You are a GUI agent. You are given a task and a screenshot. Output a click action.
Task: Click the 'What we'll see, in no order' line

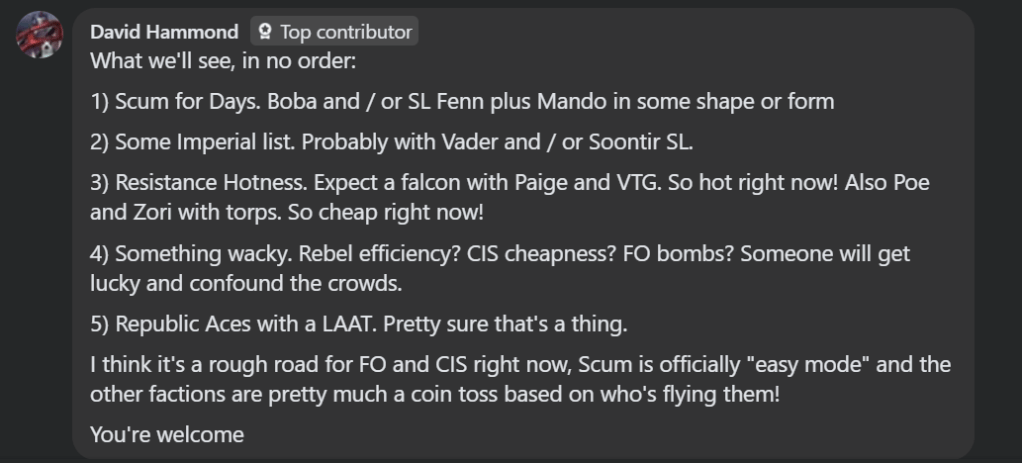(x=223, y=60)
